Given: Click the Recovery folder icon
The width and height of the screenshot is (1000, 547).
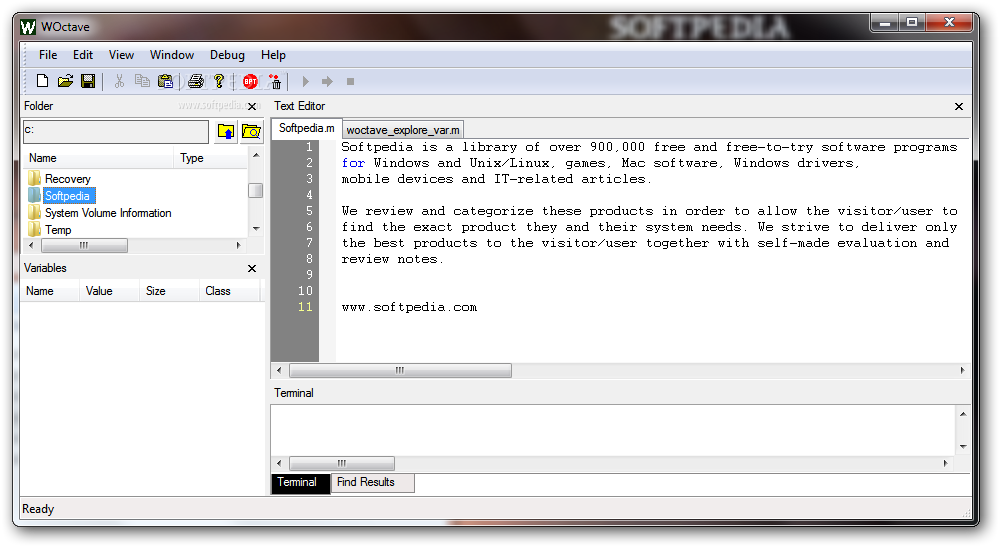Looking at the screenshot, I should [x=34, y=179].
